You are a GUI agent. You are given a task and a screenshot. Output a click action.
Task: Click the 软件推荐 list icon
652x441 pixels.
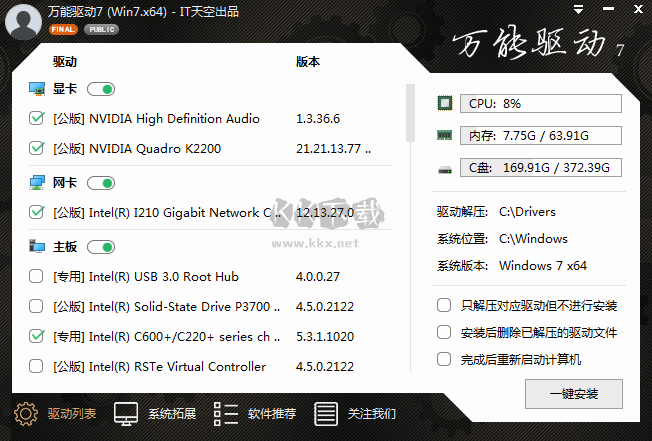tap(226, 414)
